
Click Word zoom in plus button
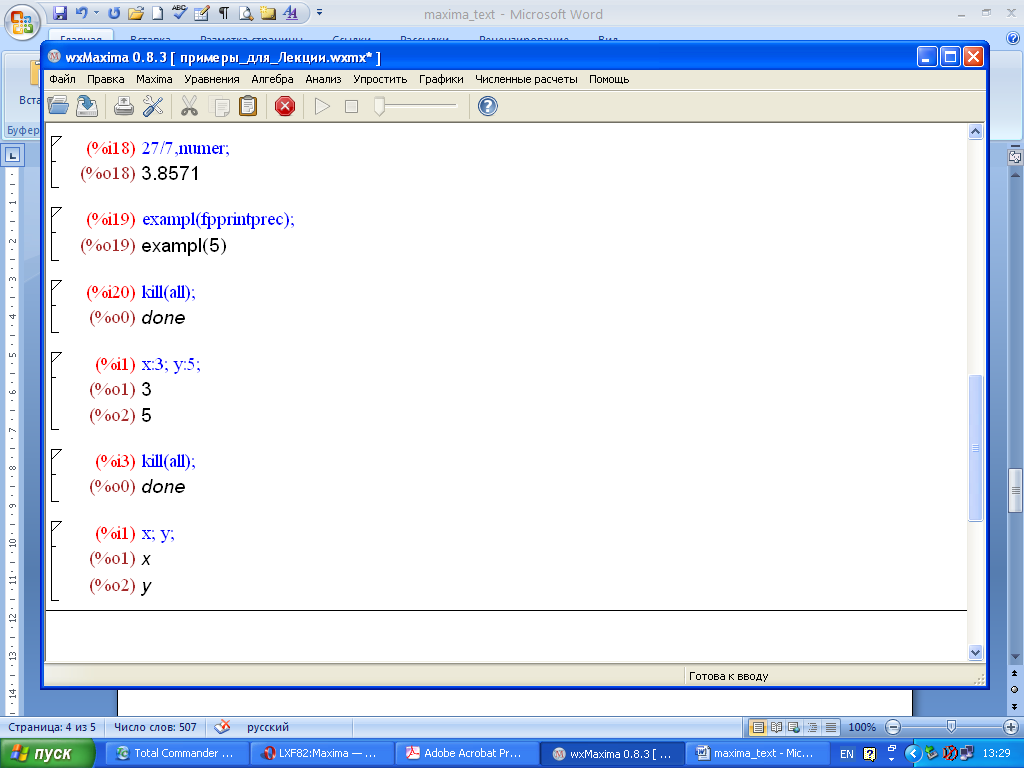1010,727
